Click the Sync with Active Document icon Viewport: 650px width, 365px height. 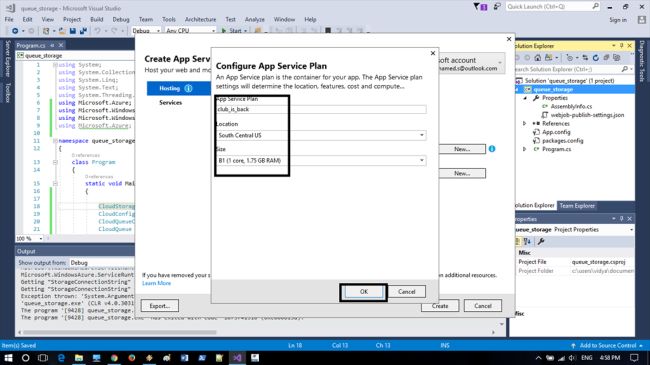tap(585, 58)
